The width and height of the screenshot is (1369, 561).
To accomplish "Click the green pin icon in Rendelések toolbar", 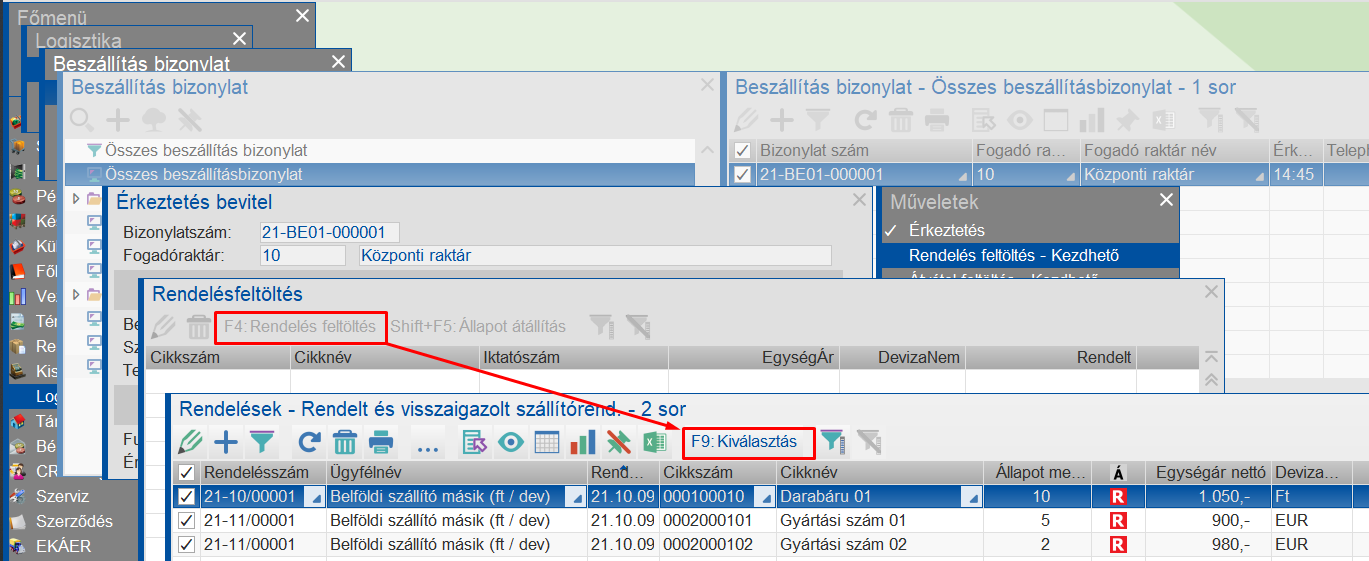I will pyautogui.click(x=618, y=441).
